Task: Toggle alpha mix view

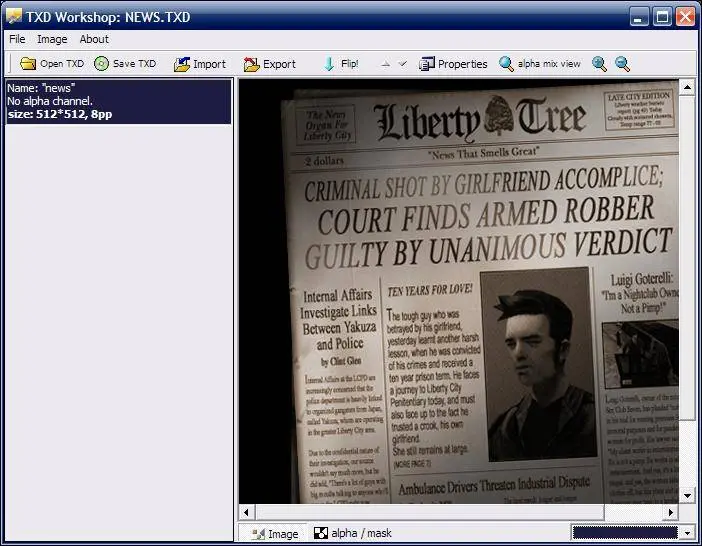Action: [539, 64]
